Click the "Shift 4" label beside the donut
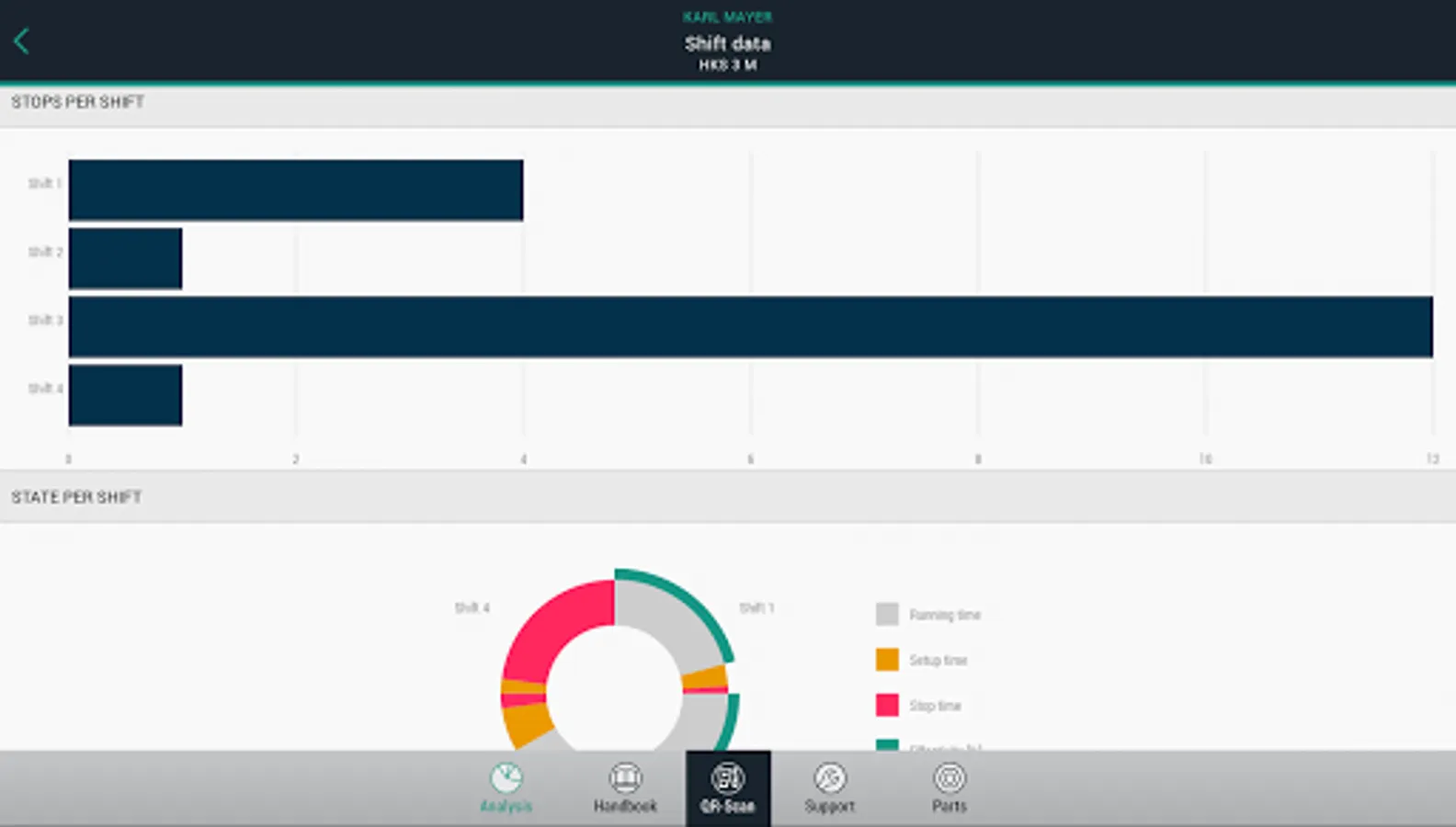The width and height of the screenshot is (1456, 827). [x=472, y=607]
